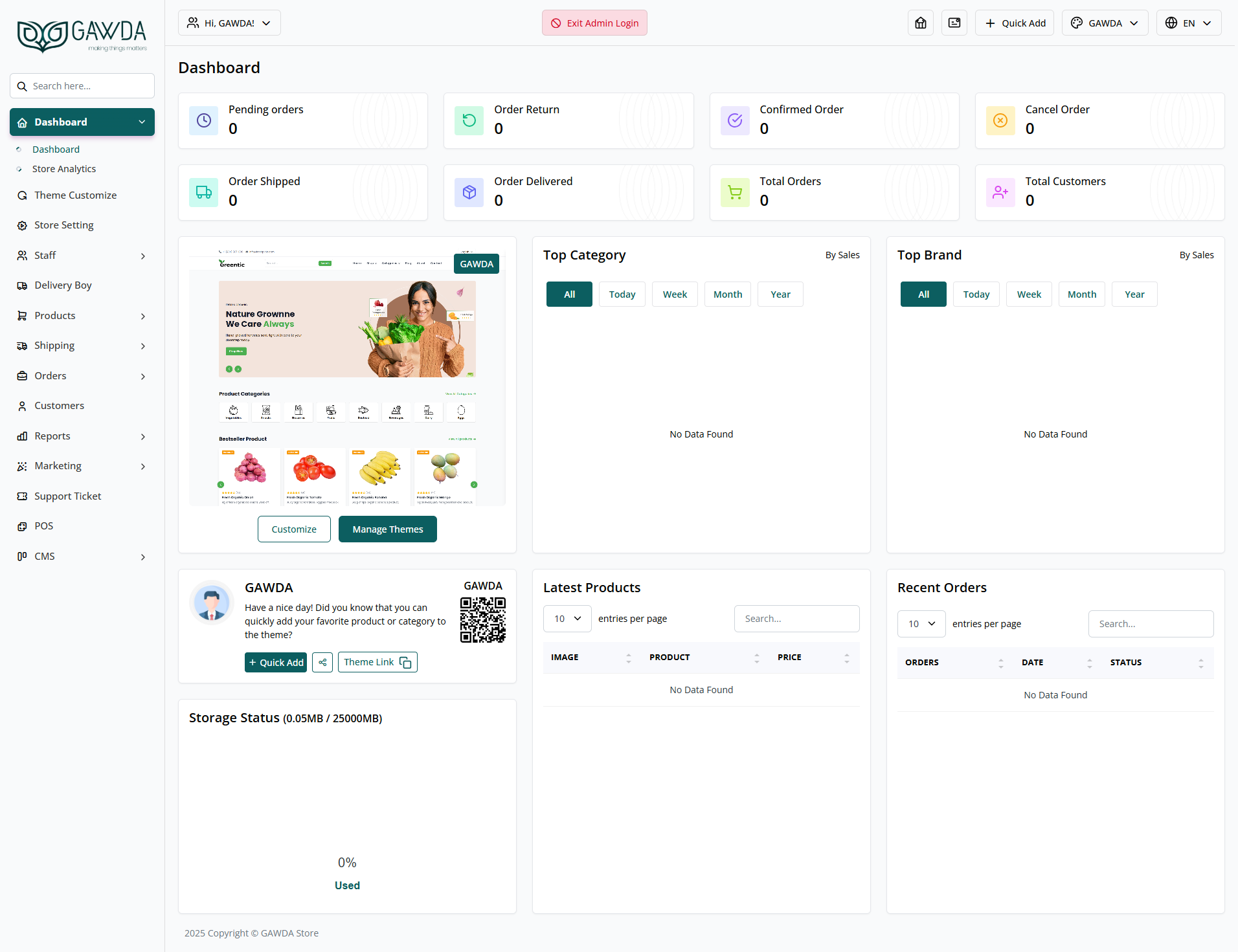This screenshot has width=1238, height=952.
Task: Click the Support Ticket sidebar icon
Action: click(x=22, y=496)
